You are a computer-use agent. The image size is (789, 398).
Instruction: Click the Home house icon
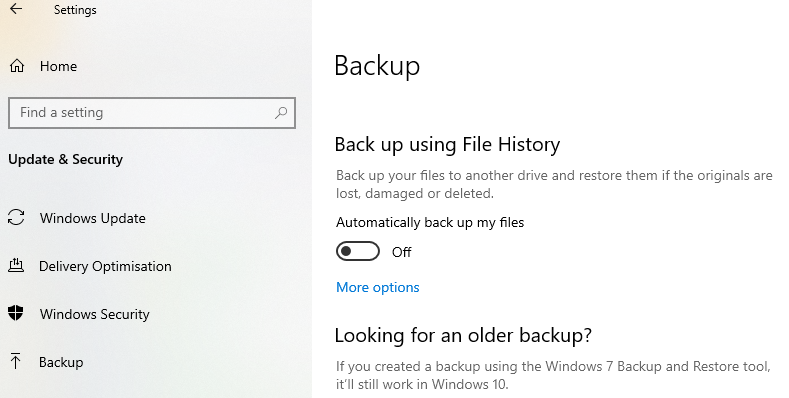click(17, 66)
